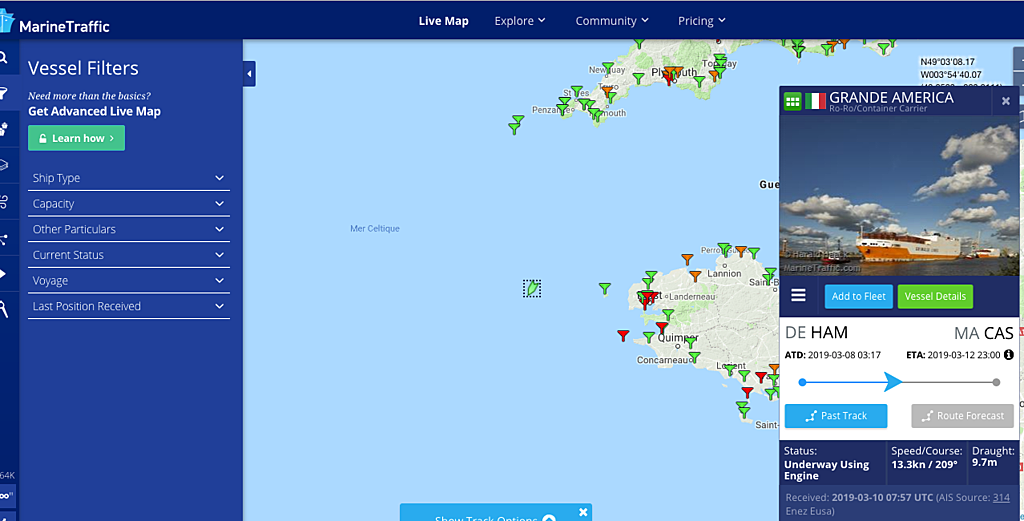Click the arrival dot on voyage progress line
Image resolution: width=1024 pixels, height=521 pixels.
(996, 383)
